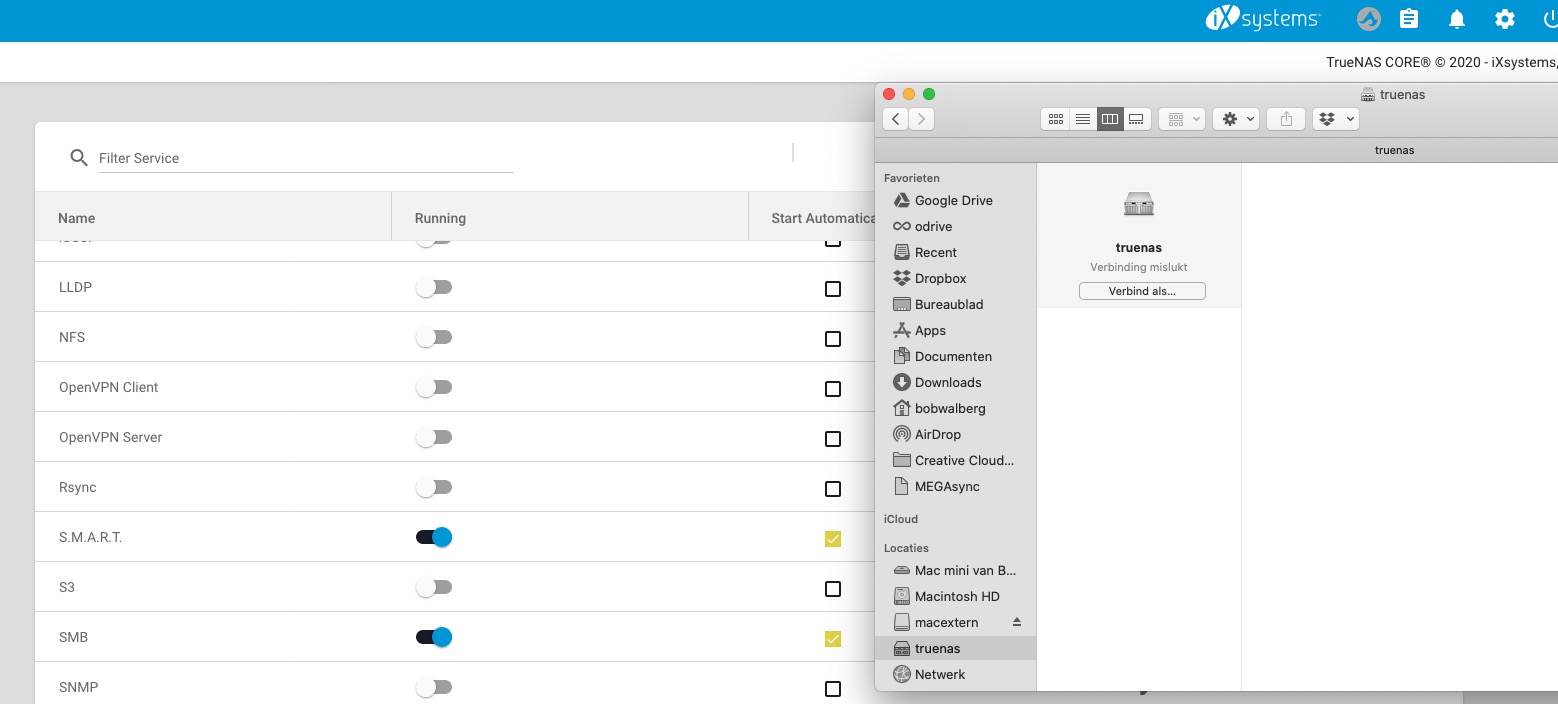Toggle the SNMP service running switch

click(x=434, y=687)
